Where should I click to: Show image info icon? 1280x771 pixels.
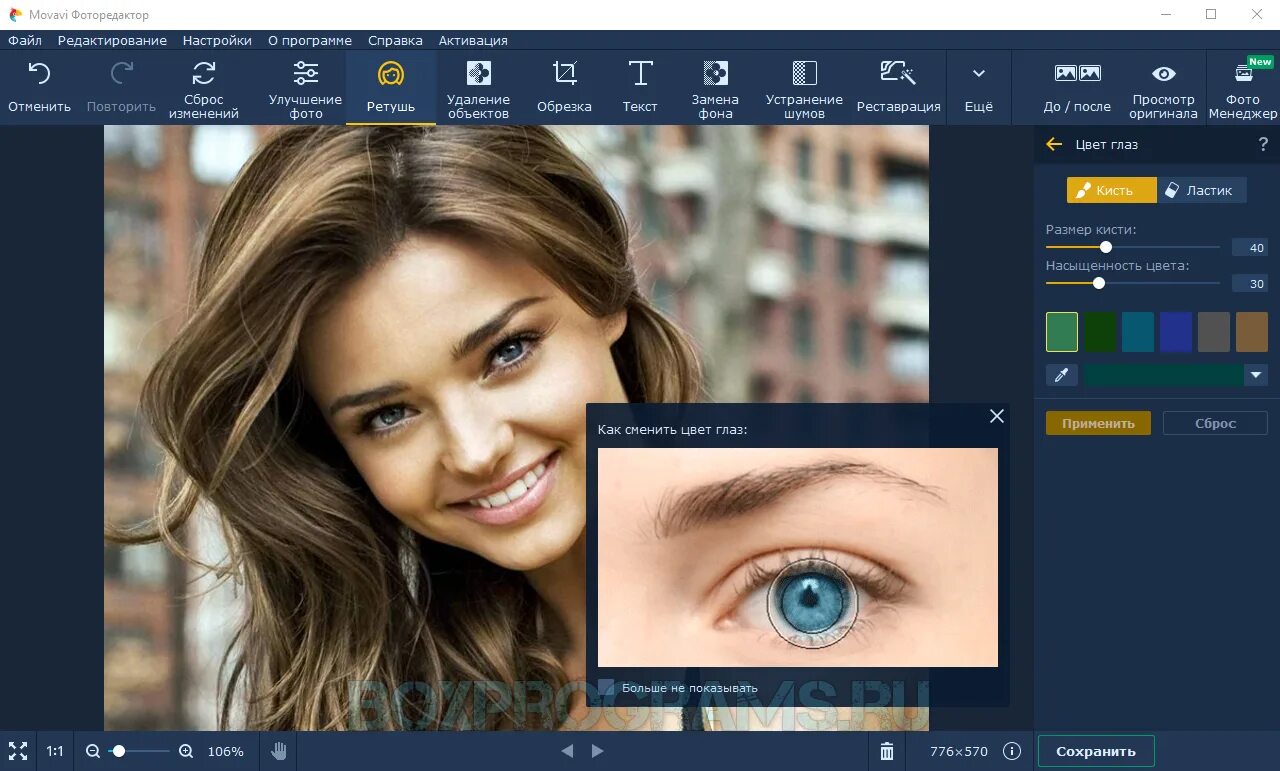pyautogui.click(x=1012, y=751)
